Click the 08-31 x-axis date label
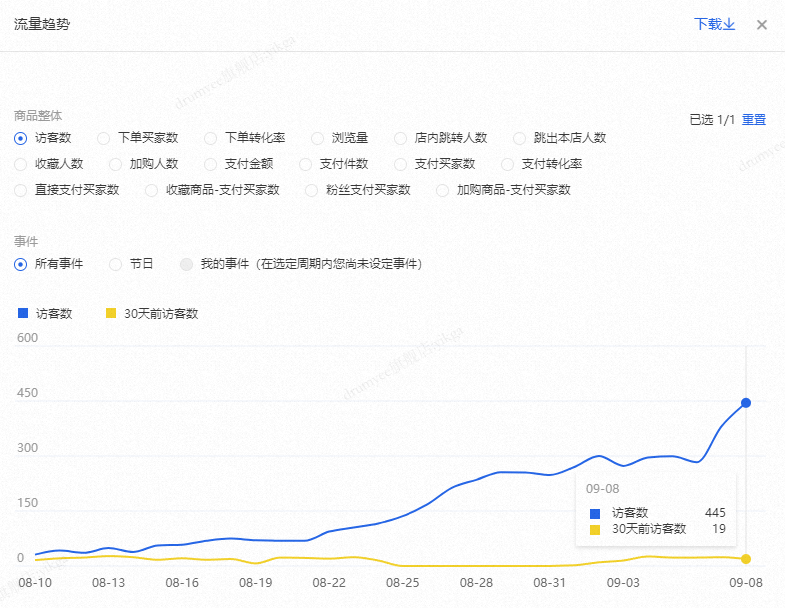This screenshot has width=785, height=608. click(x=550, y=583)
